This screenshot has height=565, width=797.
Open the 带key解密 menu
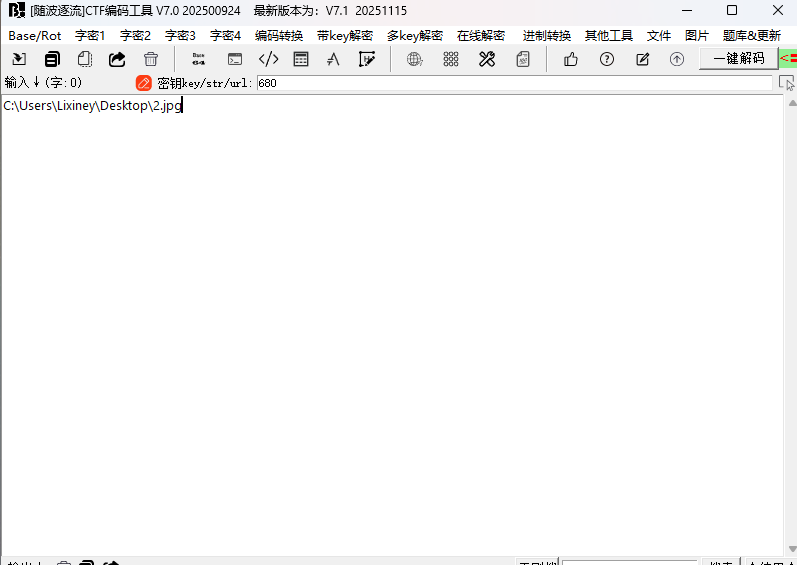[345, 36]
